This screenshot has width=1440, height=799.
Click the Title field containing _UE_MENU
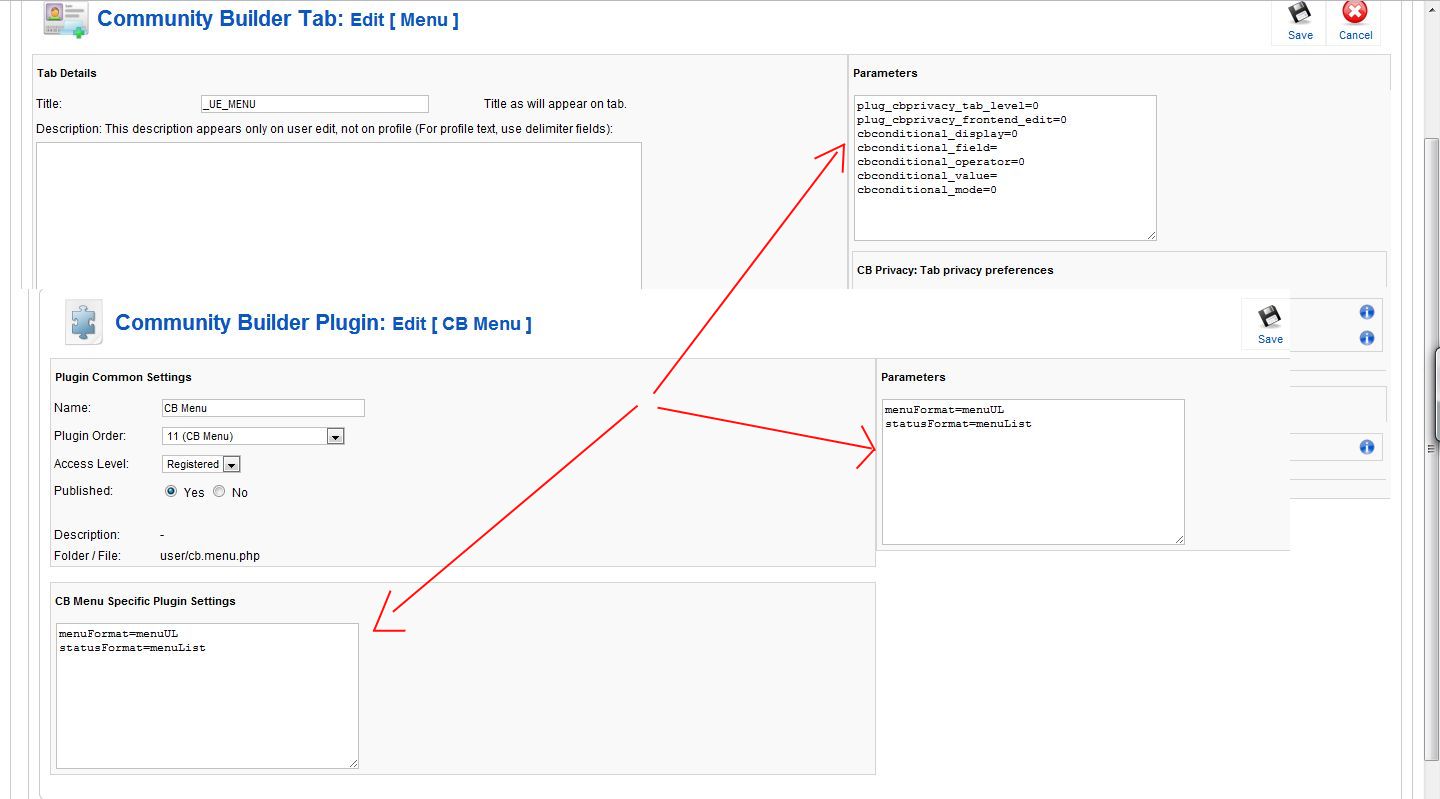315,104
